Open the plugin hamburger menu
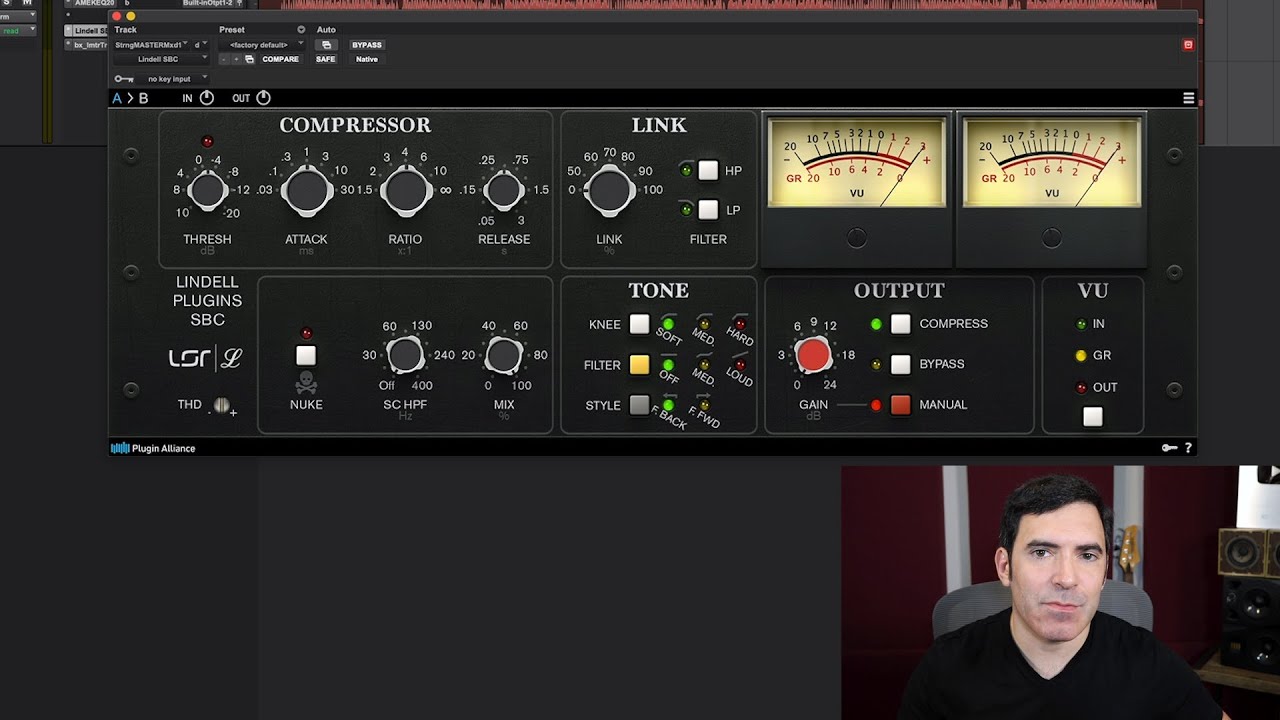 point(1188,98)
